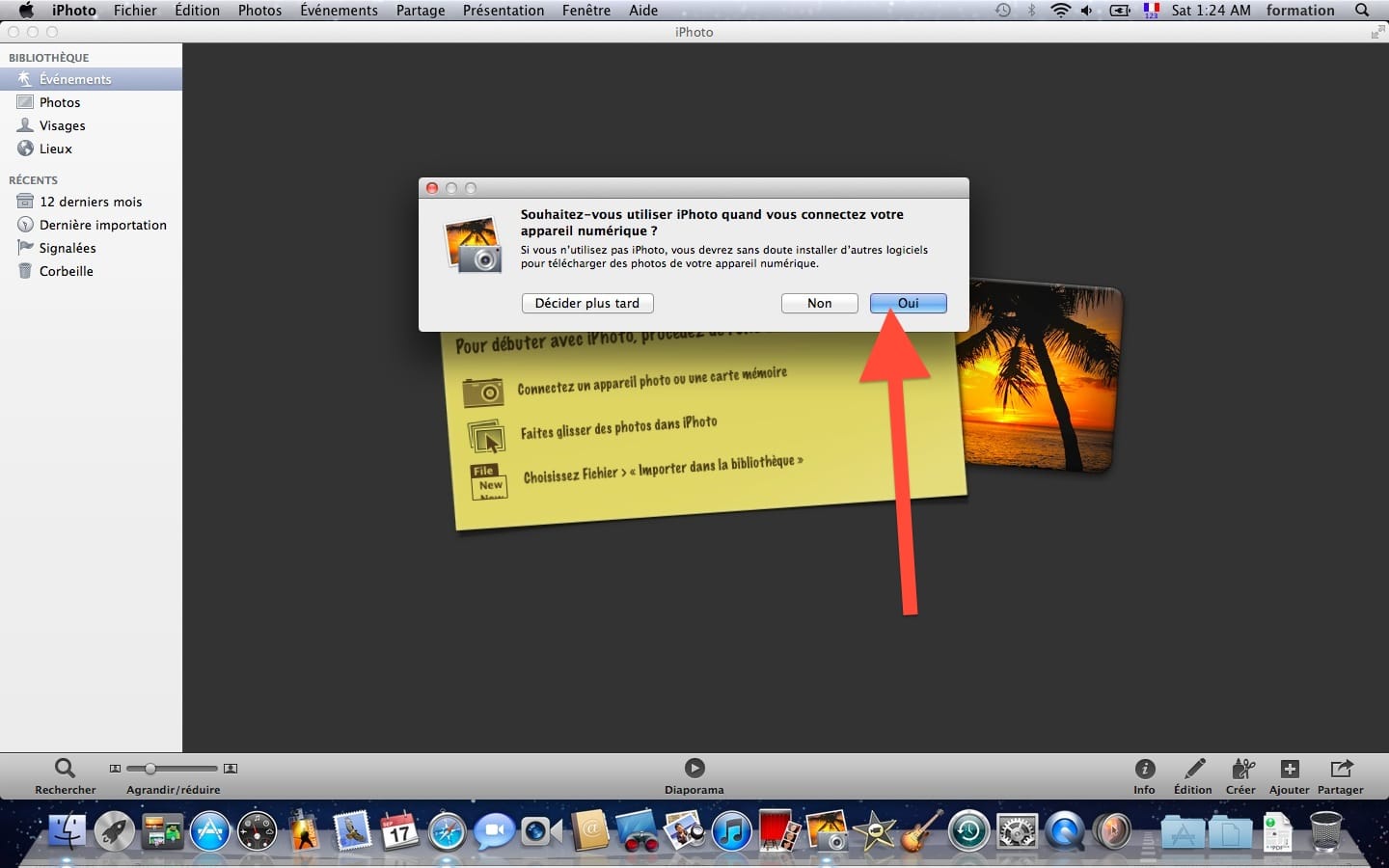Open GarageBand from the Dock
The width and height of the screenshot is (1389, 868).
click(922, 831)
